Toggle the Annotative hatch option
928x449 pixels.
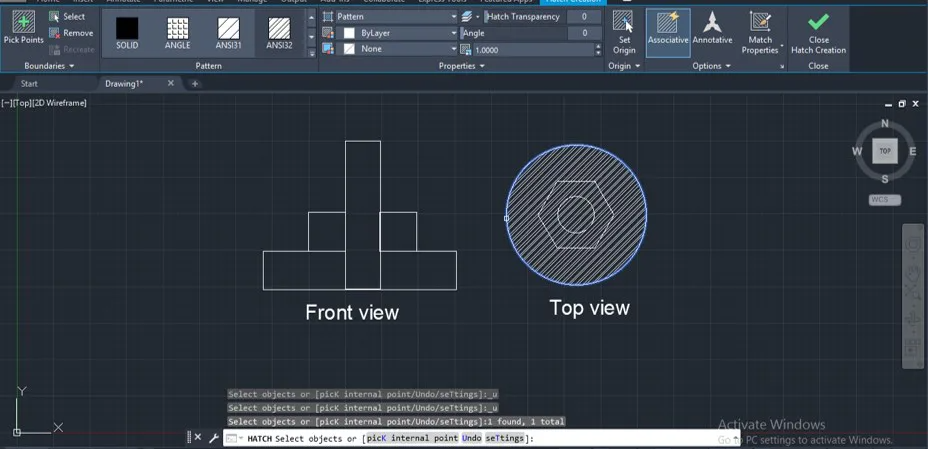713,33
